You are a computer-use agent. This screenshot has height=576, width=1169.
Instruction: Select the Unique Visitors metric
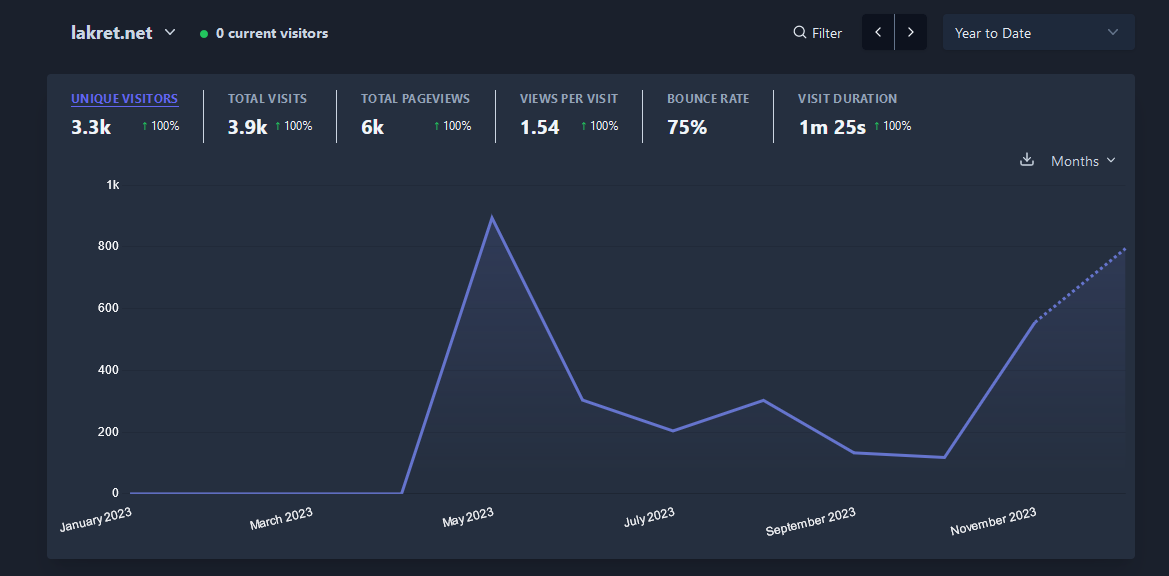point(124,99)
